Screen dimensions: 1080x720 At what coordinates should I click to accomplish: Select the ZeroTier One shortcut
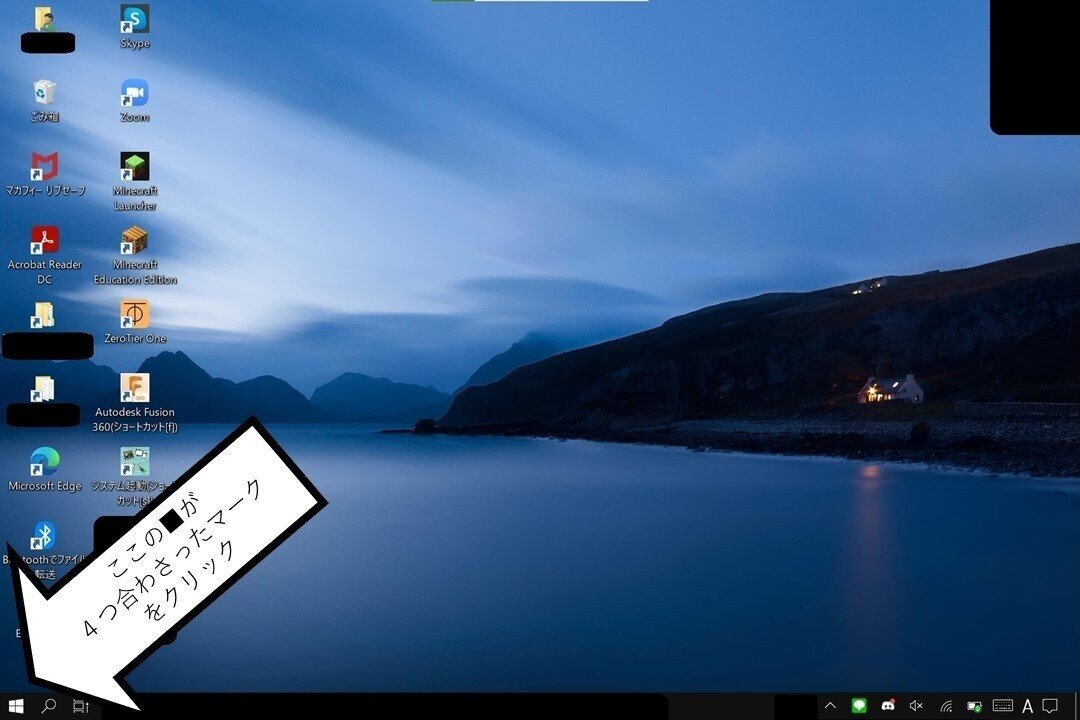point(135,322)
